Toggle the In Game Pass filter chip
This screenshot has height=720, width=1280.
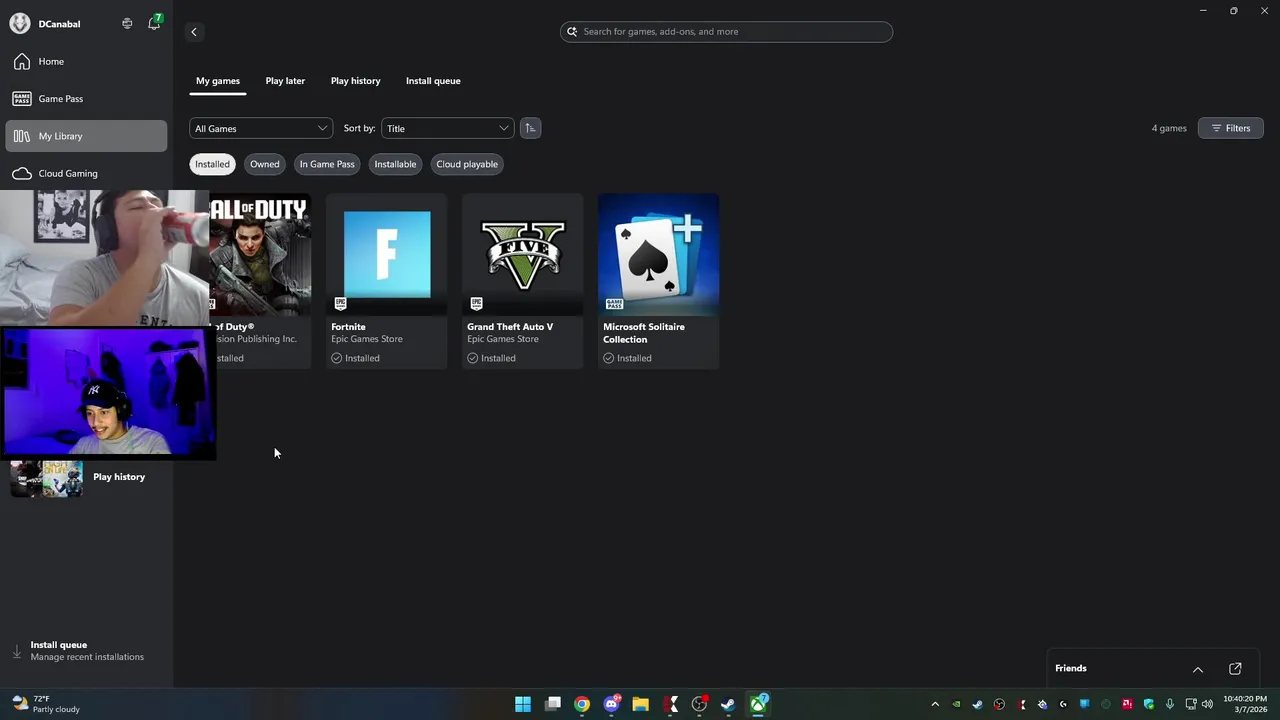tap(327, 164)
